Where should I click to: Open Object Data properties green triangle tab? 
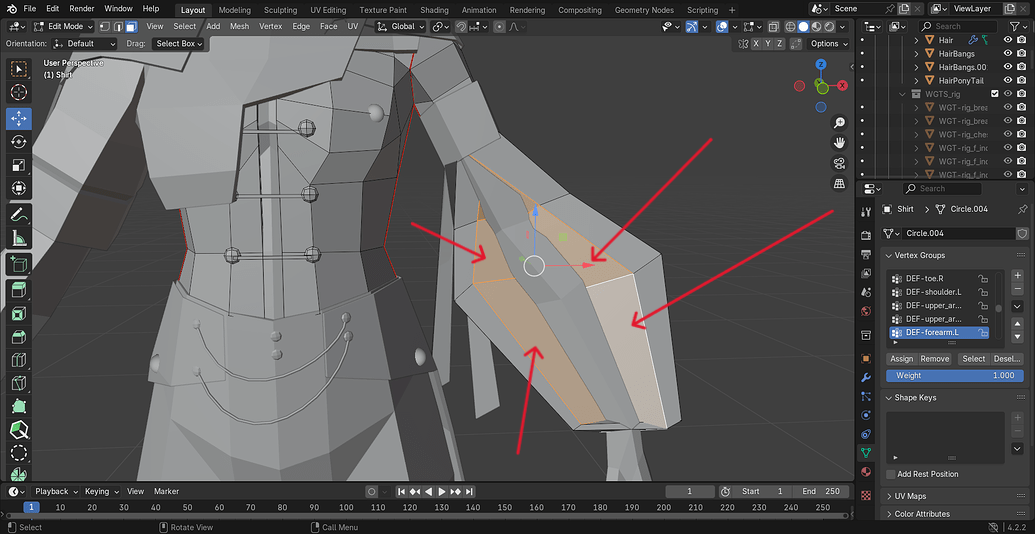coord(866,452)
